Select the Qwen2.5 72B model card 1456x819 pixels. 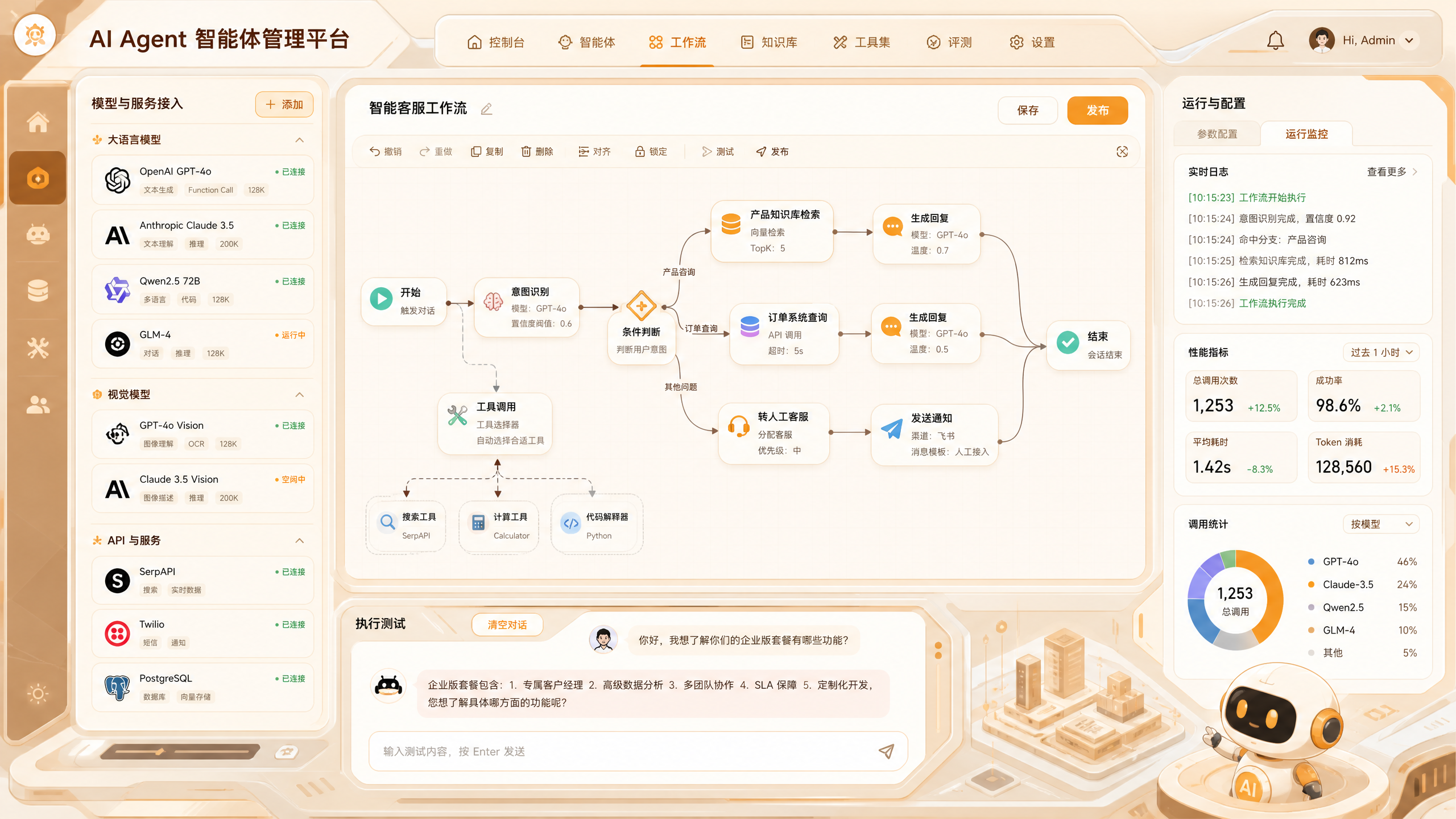pyautogui.click(x=202, y=289)
